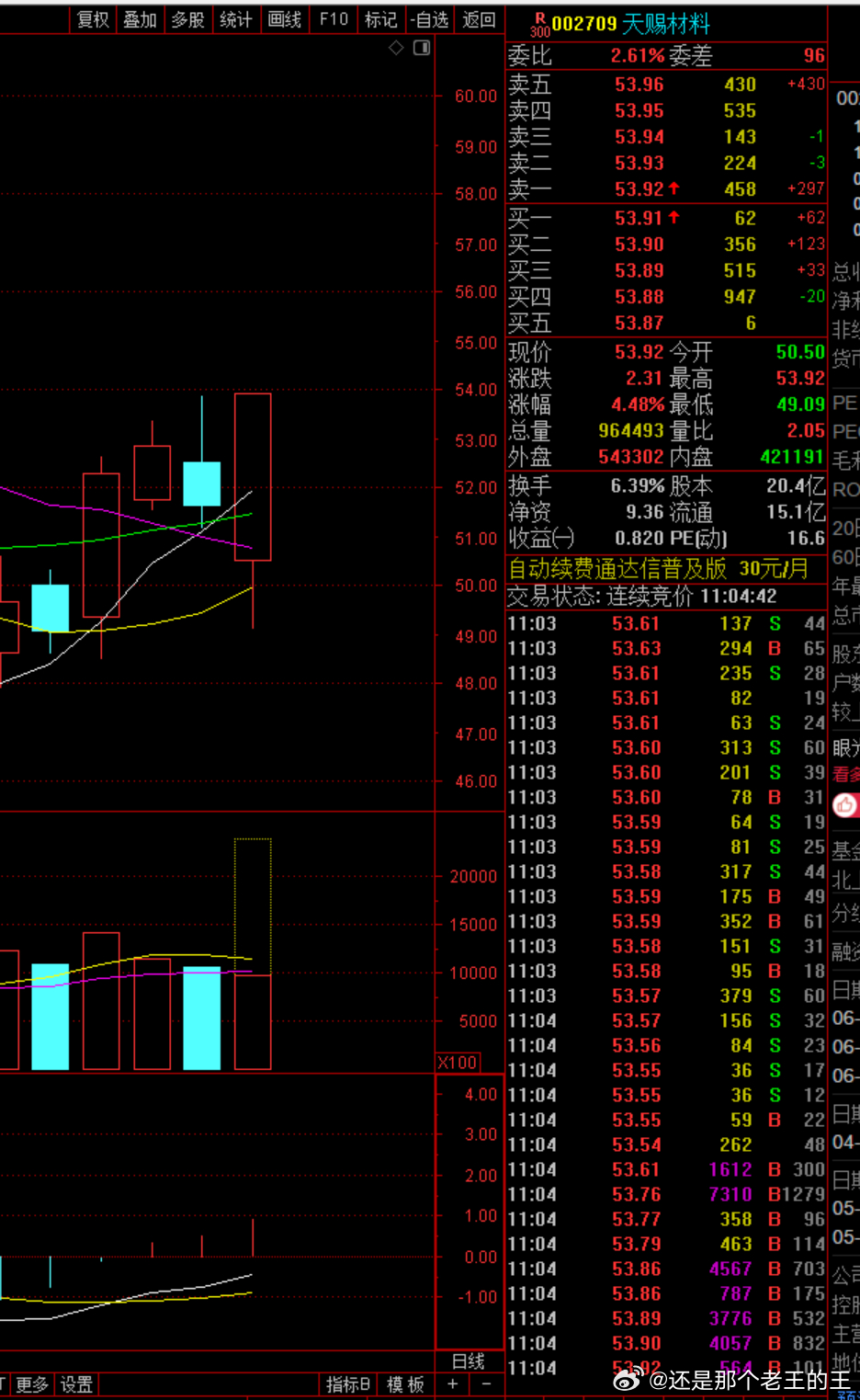Click the 换手 value 6.39%
Image resolution: width=860 pixels, height=1400 pixels.
click(638, 486)
